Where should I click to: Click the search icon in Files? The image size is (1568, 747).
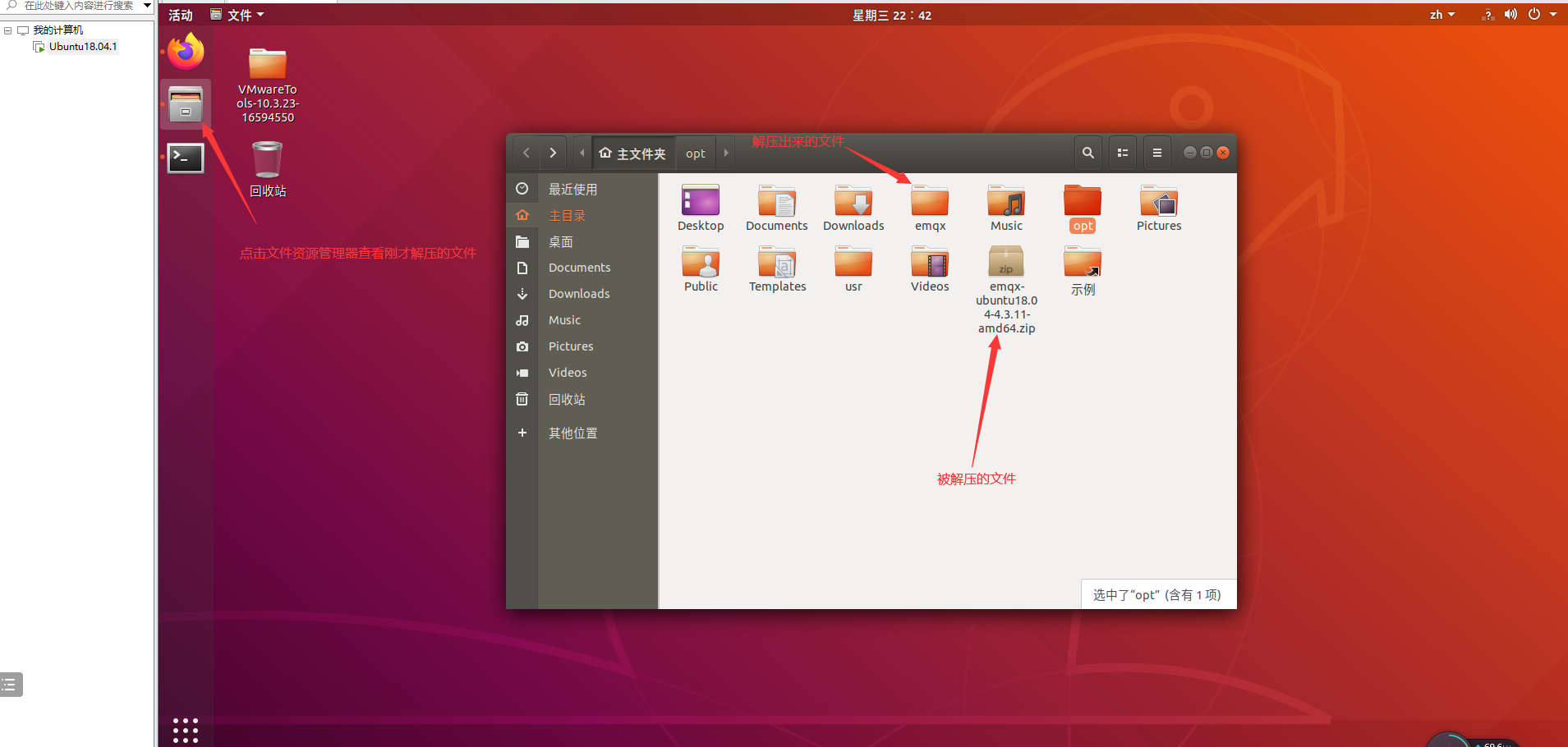(1088, 153)
